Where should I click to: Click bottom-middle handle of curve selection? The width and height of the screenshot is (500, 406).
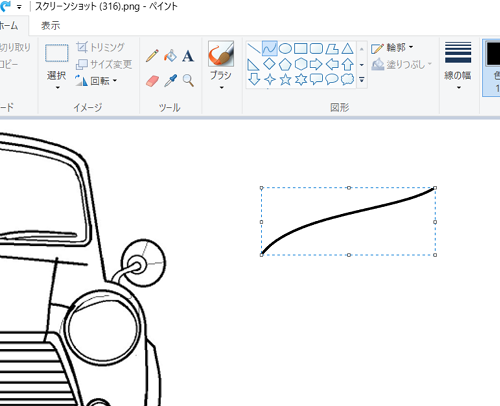pos(349,255)
